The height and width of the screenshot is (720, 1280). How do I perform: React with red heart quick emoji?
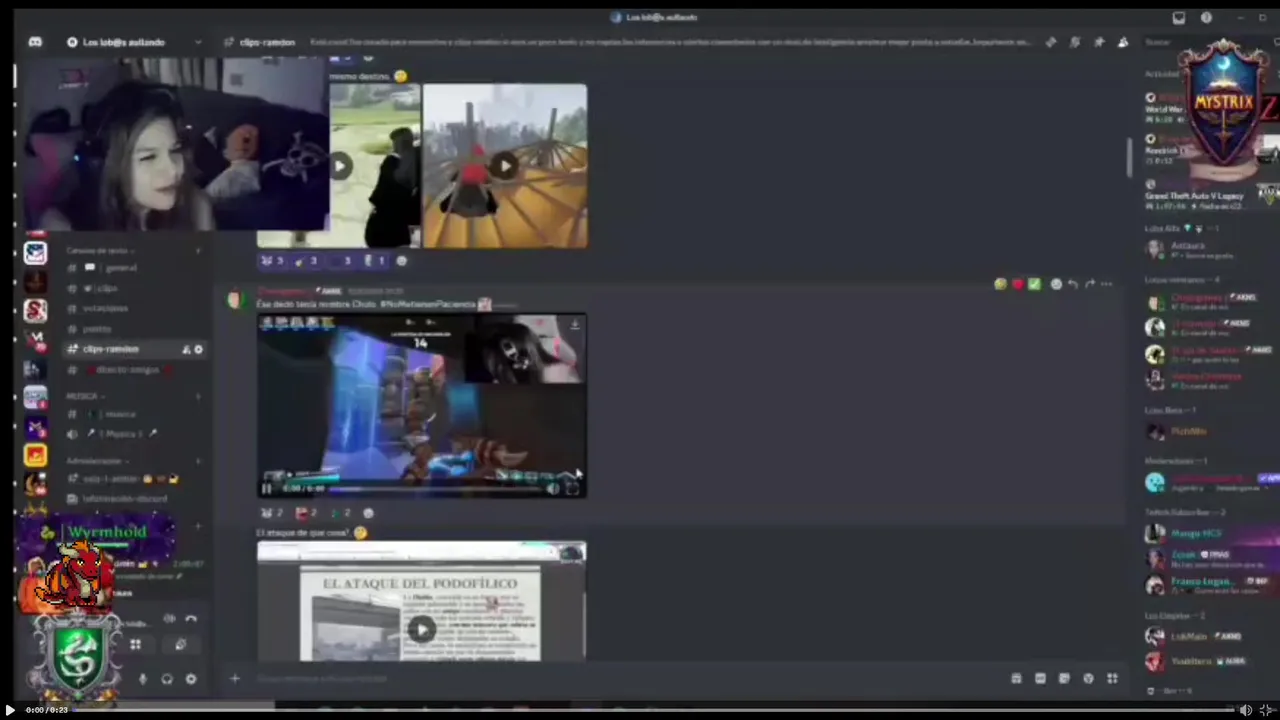(1017, 284)
